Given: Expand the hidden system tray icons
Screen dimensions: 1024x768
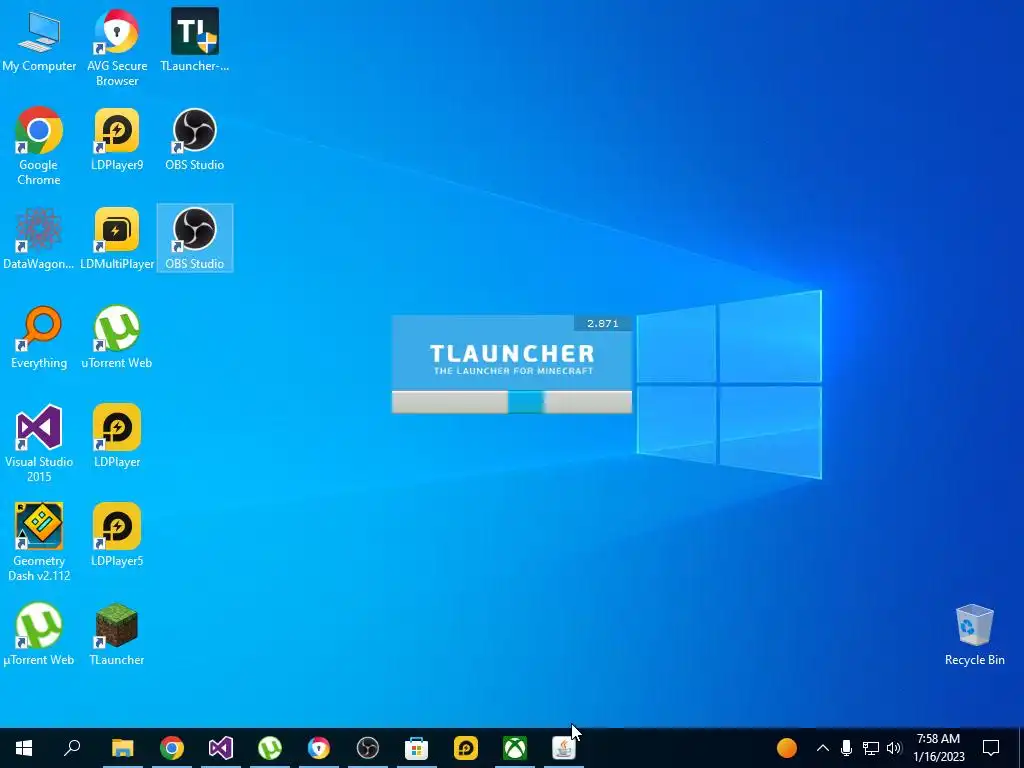Looking at the screenshot, I should [823, 748].
